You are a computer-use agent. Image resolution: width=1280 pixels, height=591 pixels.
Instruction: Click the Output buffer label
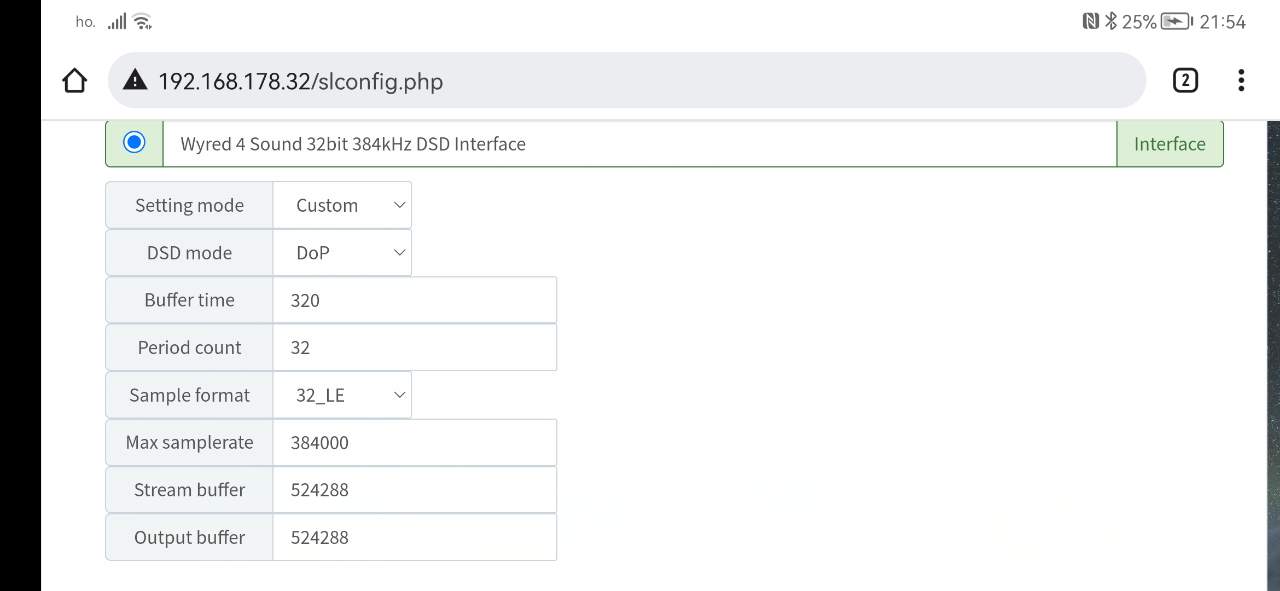point(189,537)
